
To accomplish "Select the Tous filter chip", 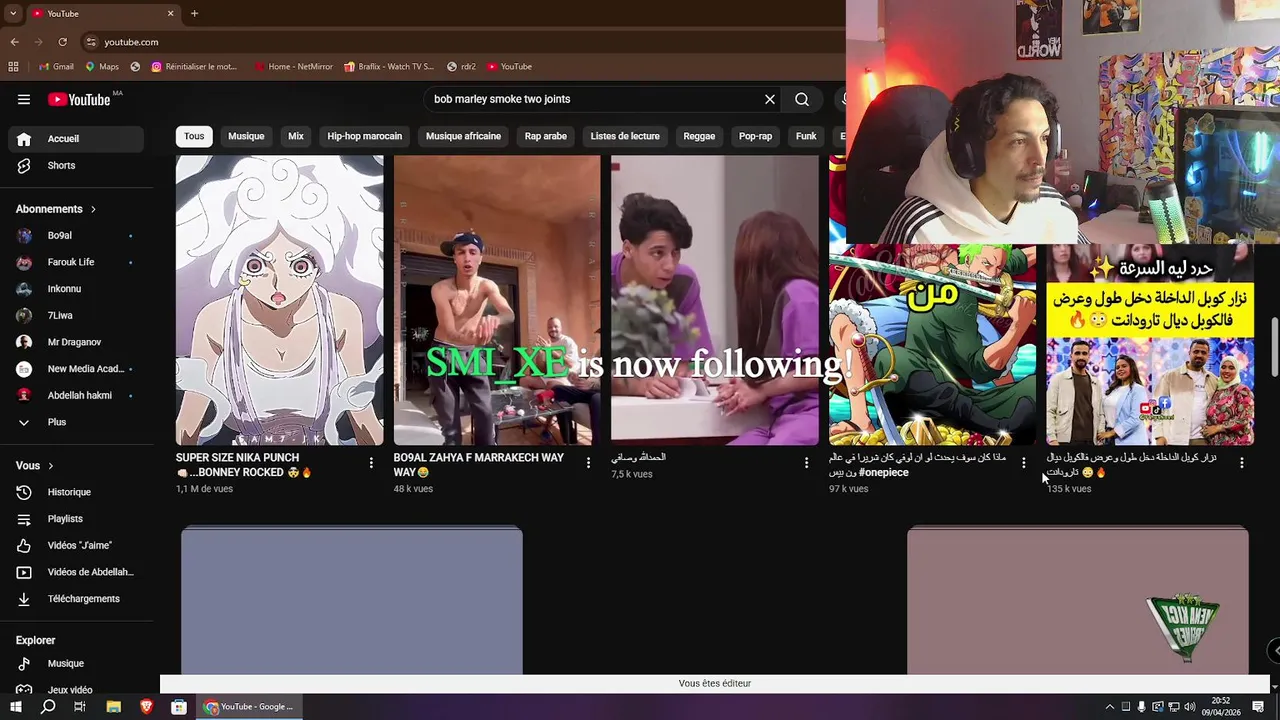I will point(194,136).
